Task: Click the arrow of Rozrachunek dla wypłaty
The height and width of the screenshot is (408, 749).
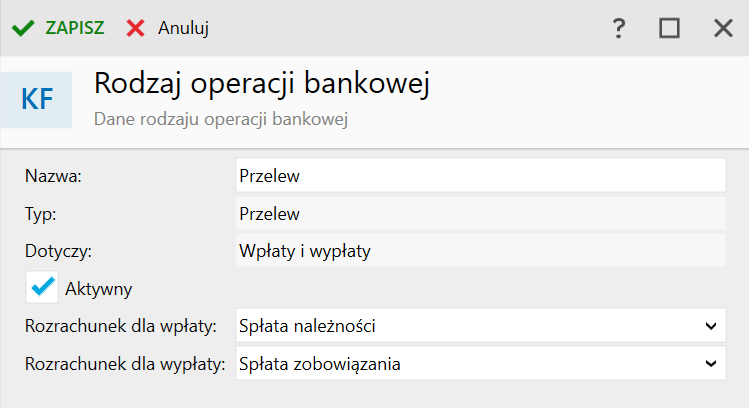Action: click(710, 364)
